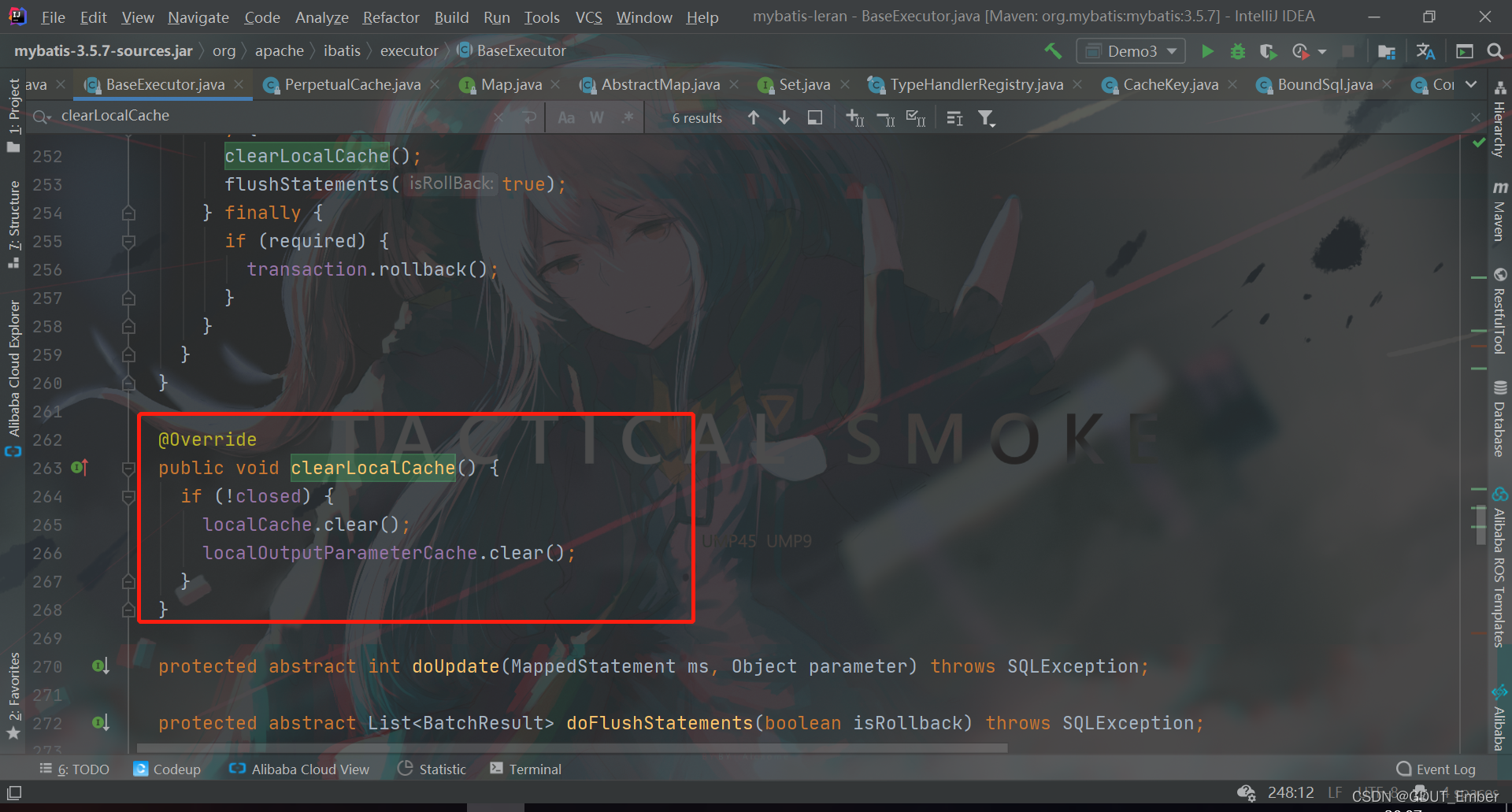This screenshot has width=1512, height=812.
Task: Click fold end marker at line 268
Action: pos(128,610)
